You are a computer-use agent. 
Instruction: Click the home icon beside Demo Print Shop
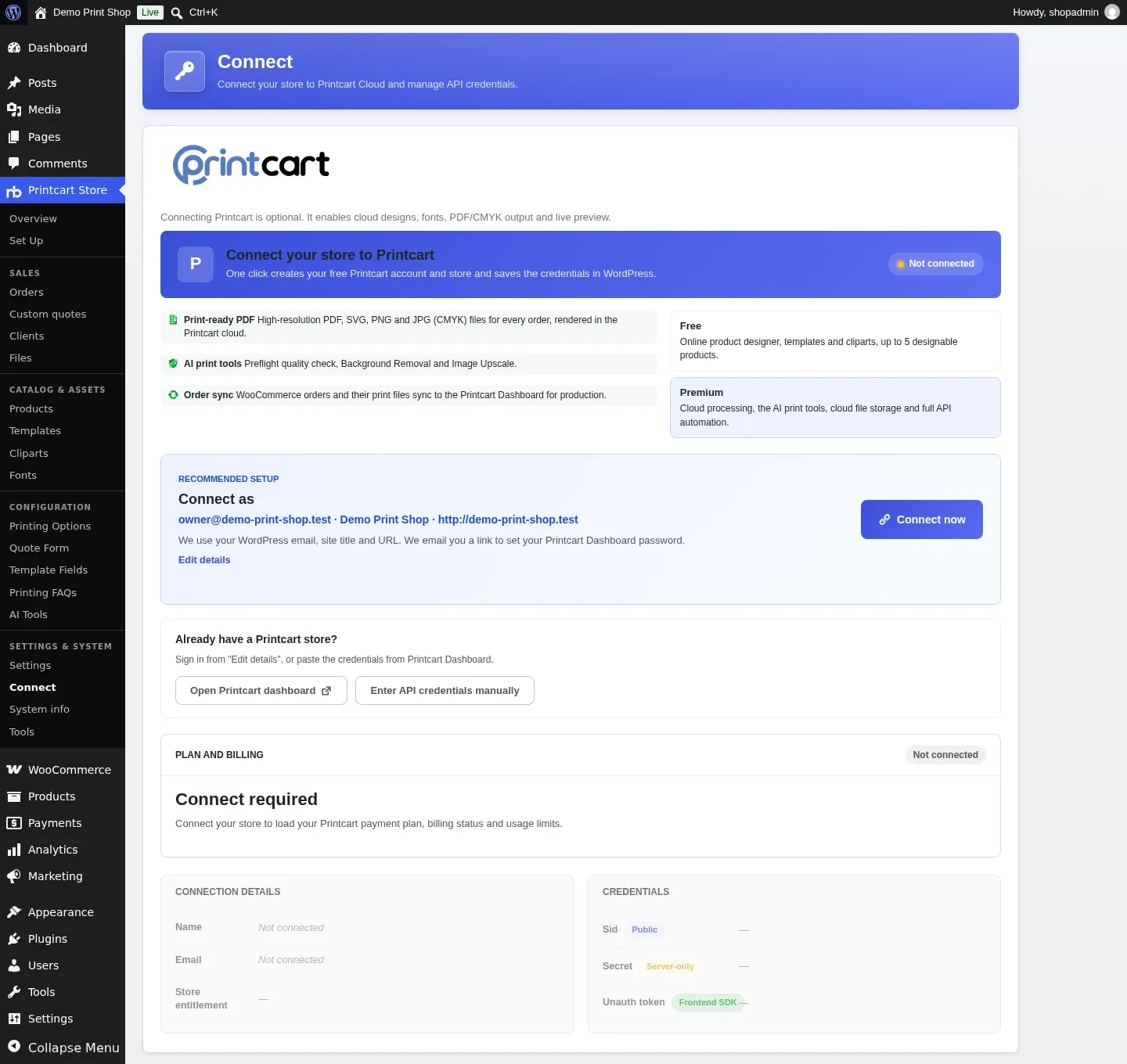coord(41,13)
